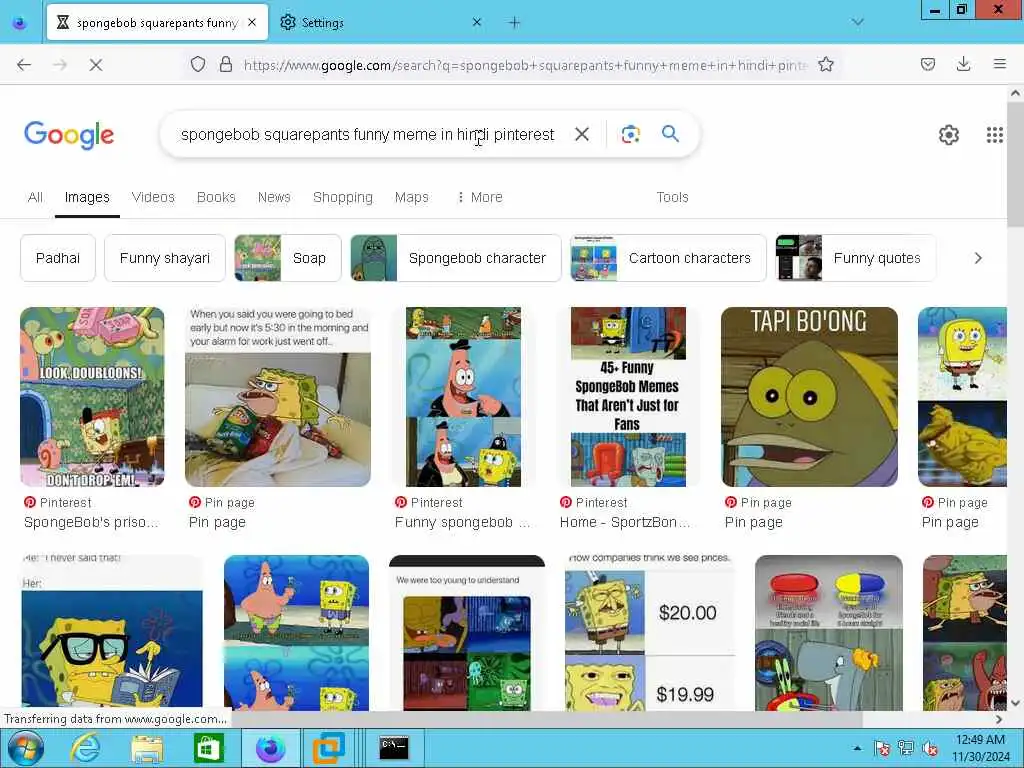This screenshot has height=768, width=1024.
Task: Select the Images results tab
Action: [x=87, y=197]
